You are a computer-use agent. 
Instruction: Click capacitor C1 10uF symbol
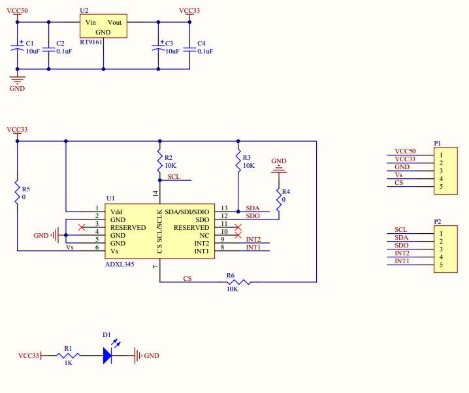pyautogui.click(x=17, y=48)
